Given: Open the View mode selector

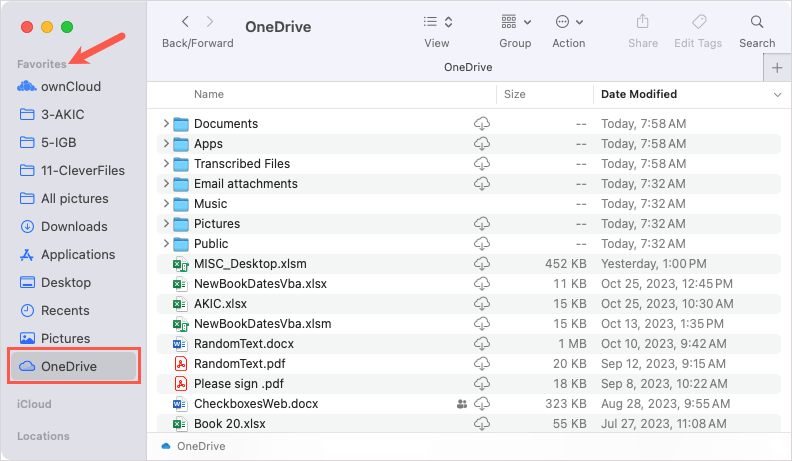Looking at the screenshot, I should (437, 22).
